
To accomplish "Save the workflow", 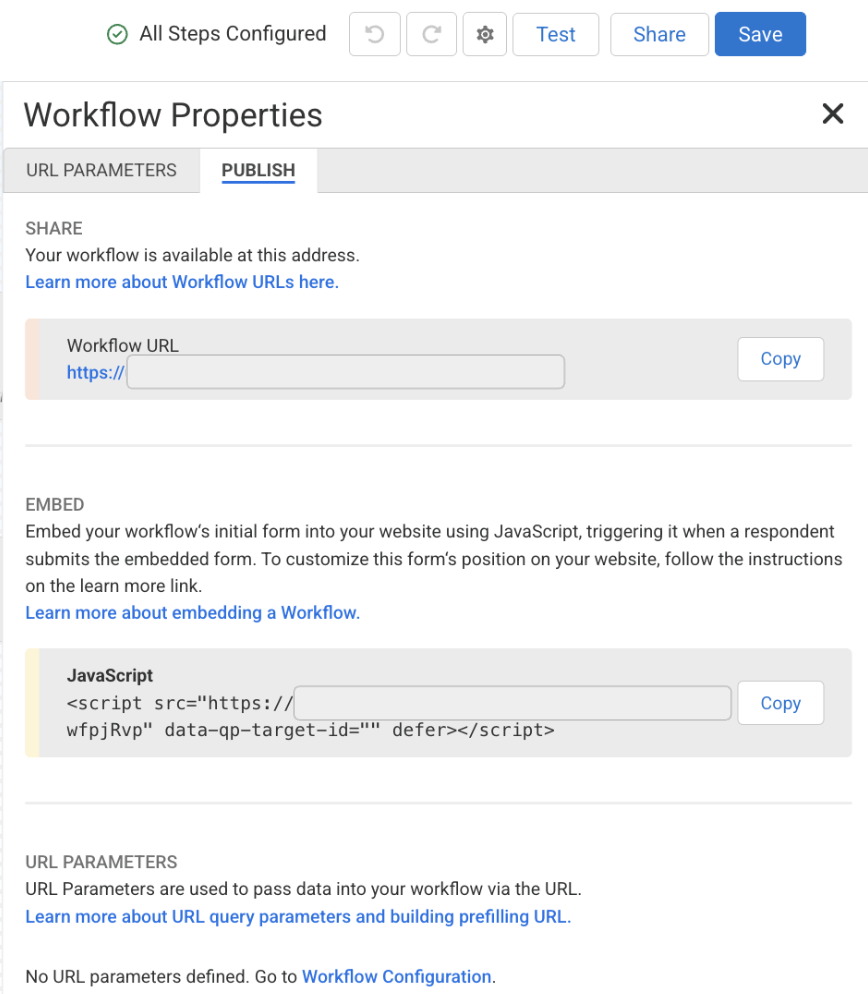I will pos(760,34).
